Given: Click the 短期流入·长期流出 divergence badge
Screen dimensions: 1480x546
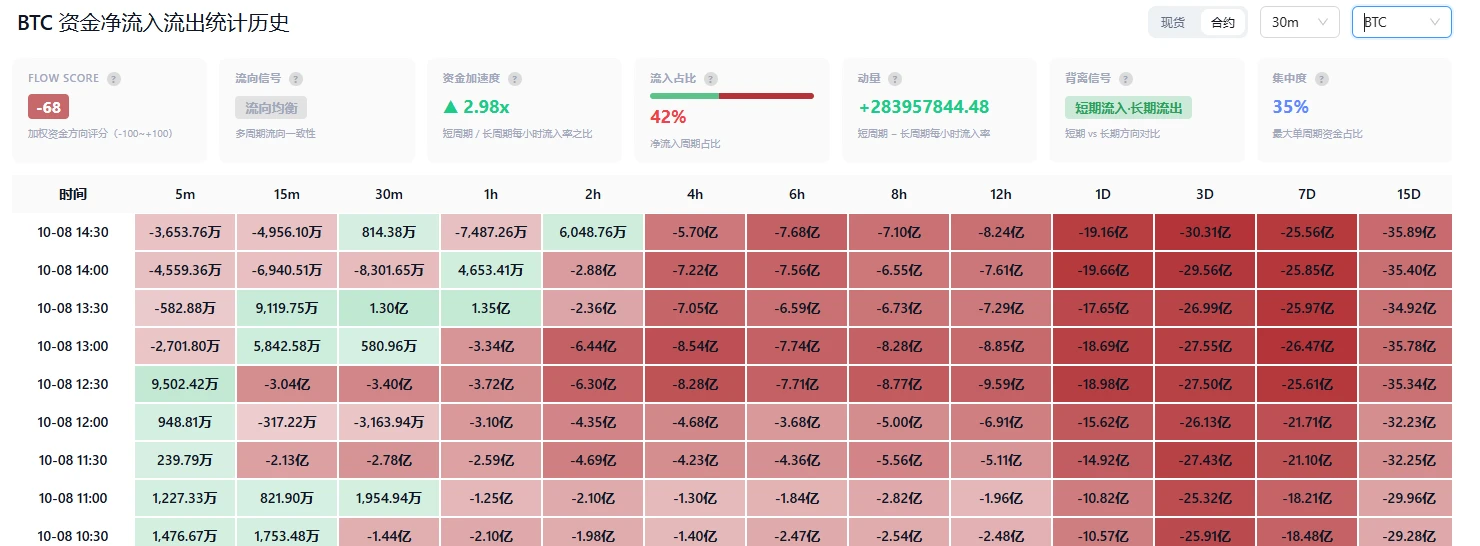Looking at the screenshot, I should (1128, 107).
